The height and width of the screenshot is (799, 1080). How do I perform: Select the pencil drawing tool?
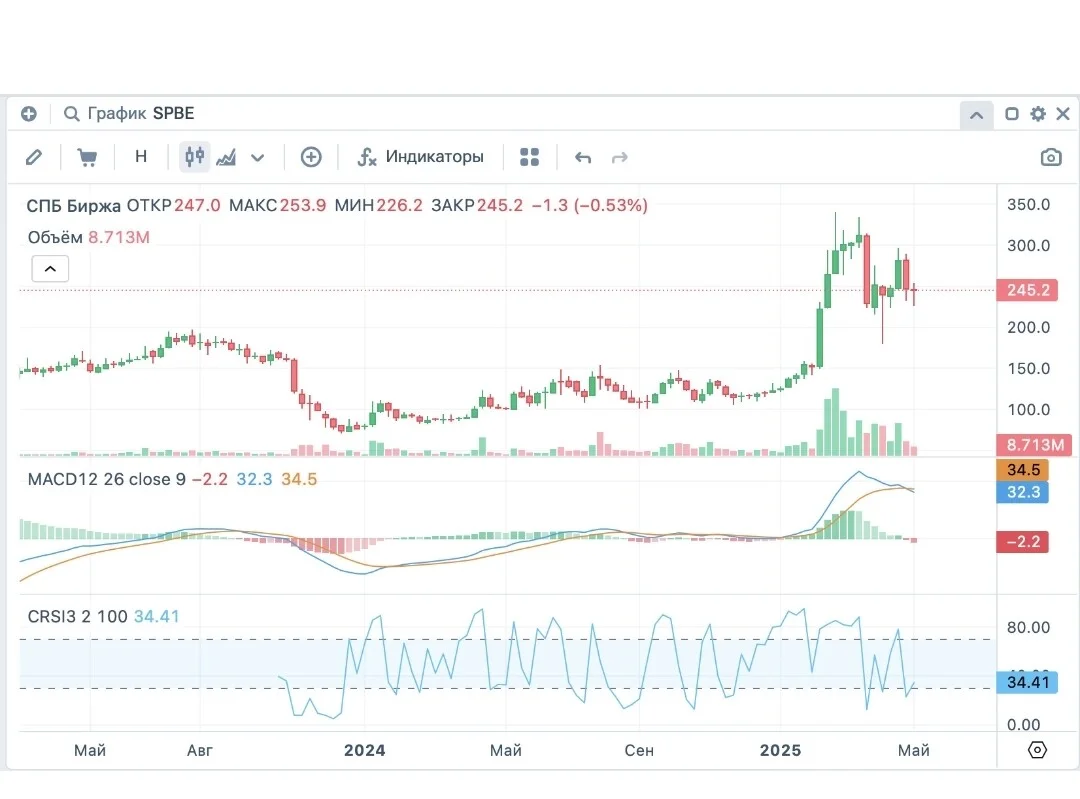coord(34,157)
